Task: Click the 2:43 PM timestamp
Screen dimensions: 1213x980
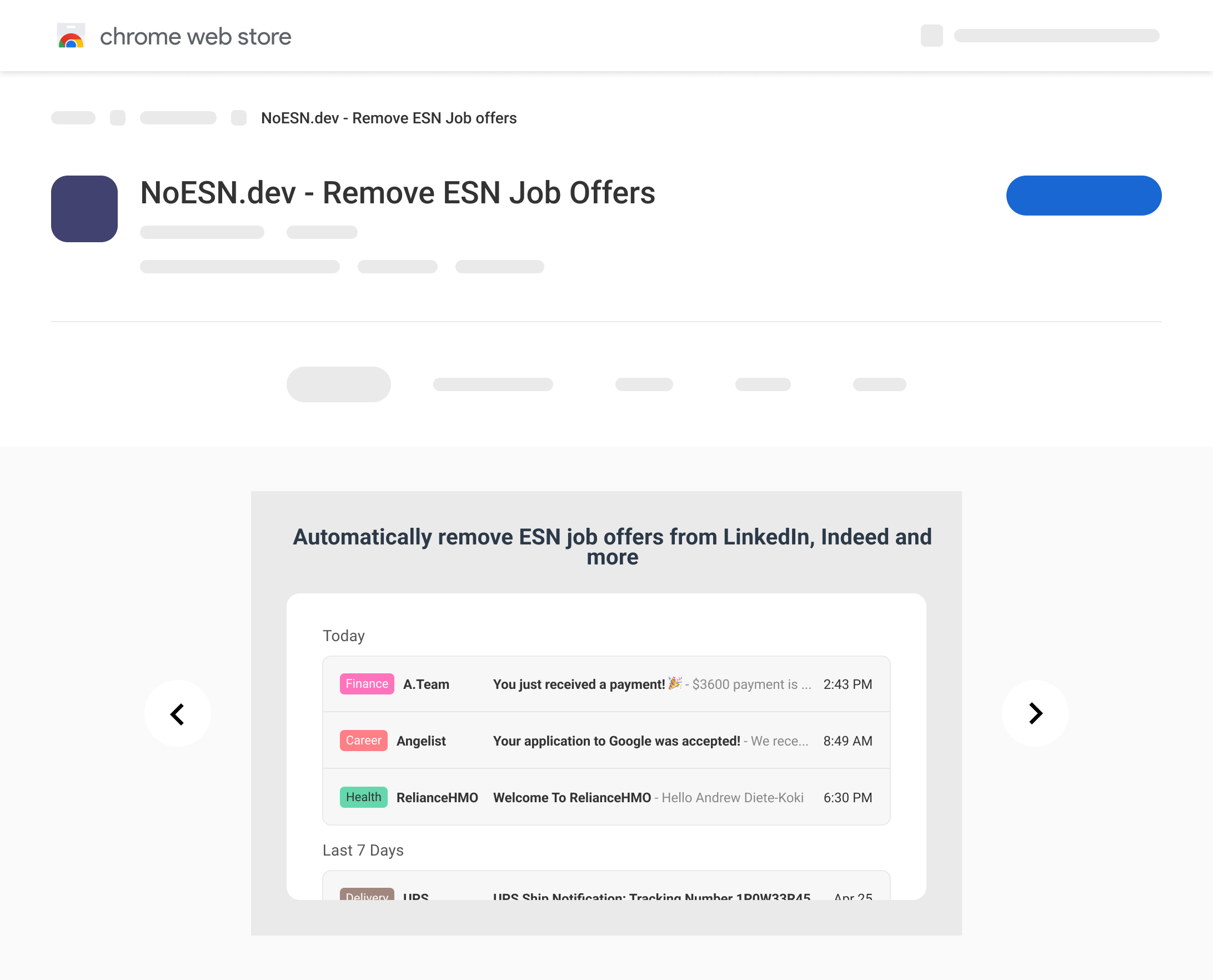Action: pos(847,684)
